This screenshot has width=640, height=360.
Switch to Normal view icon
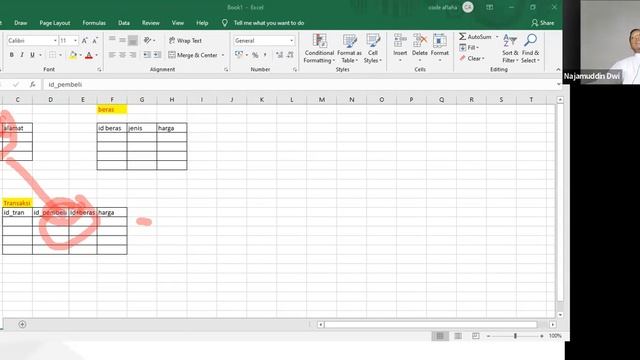click(x=440, y=336)
